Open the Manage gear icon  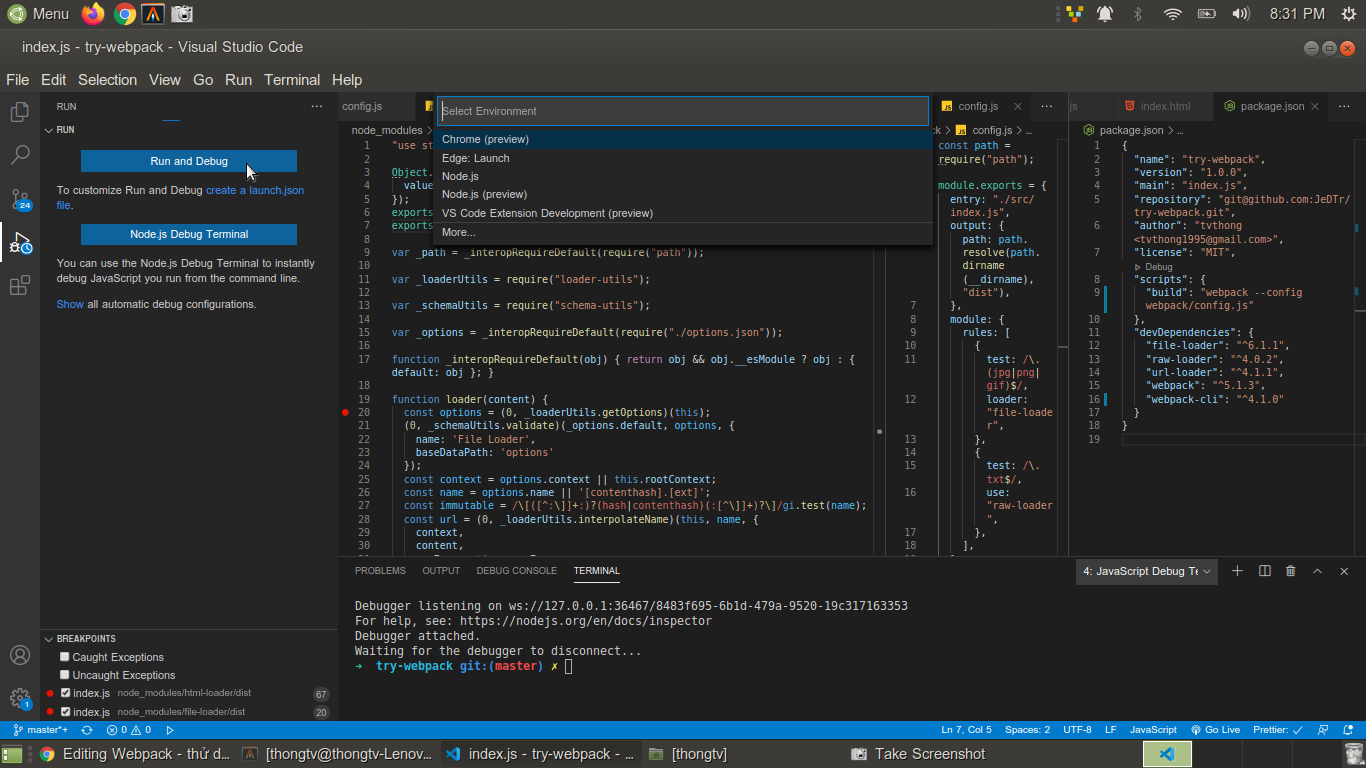[x=19, y=697]
